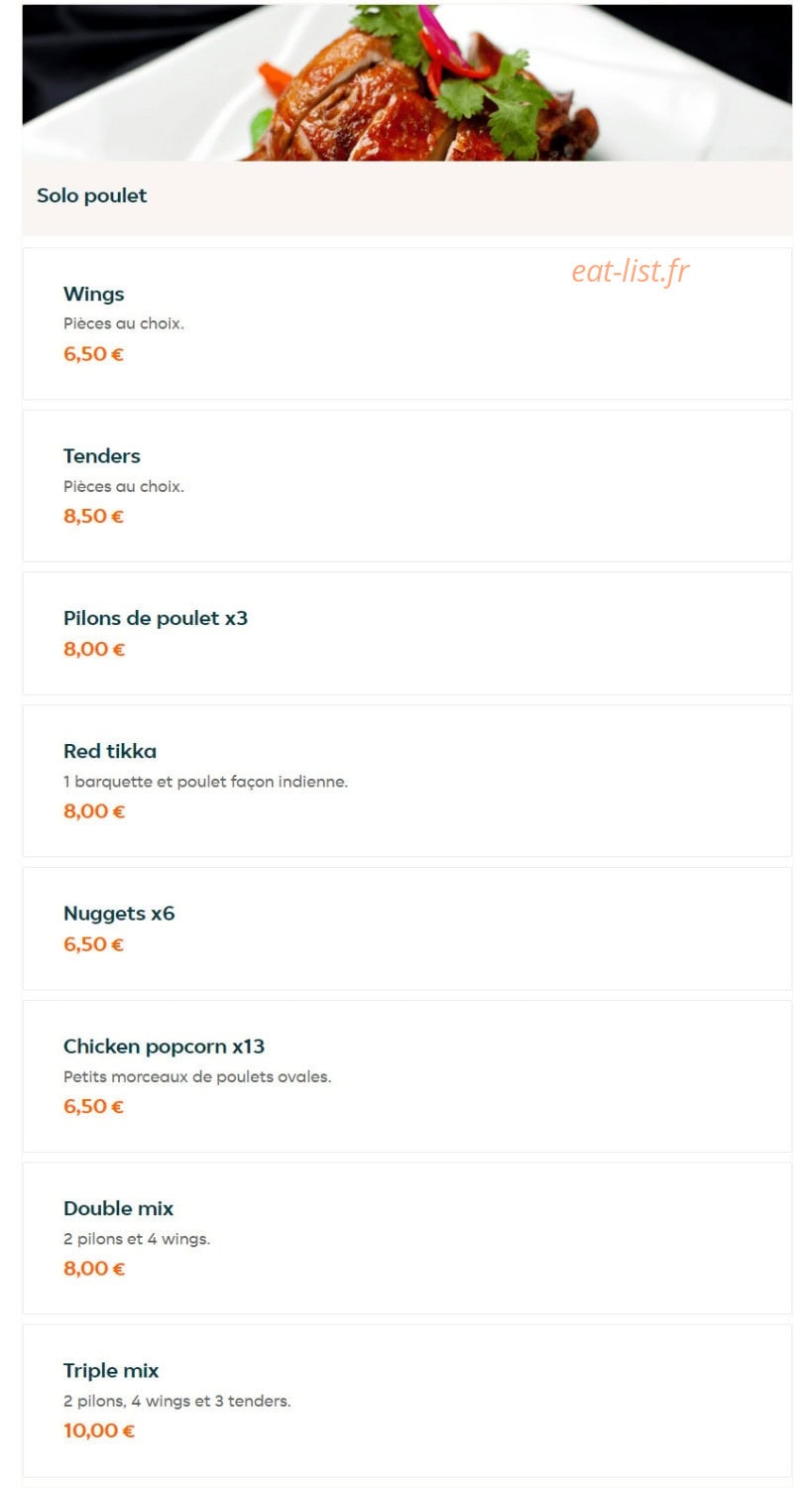Click Triple mix description with 3 tenders
Screen dimensions: 812x1488
coord(176,1401)
